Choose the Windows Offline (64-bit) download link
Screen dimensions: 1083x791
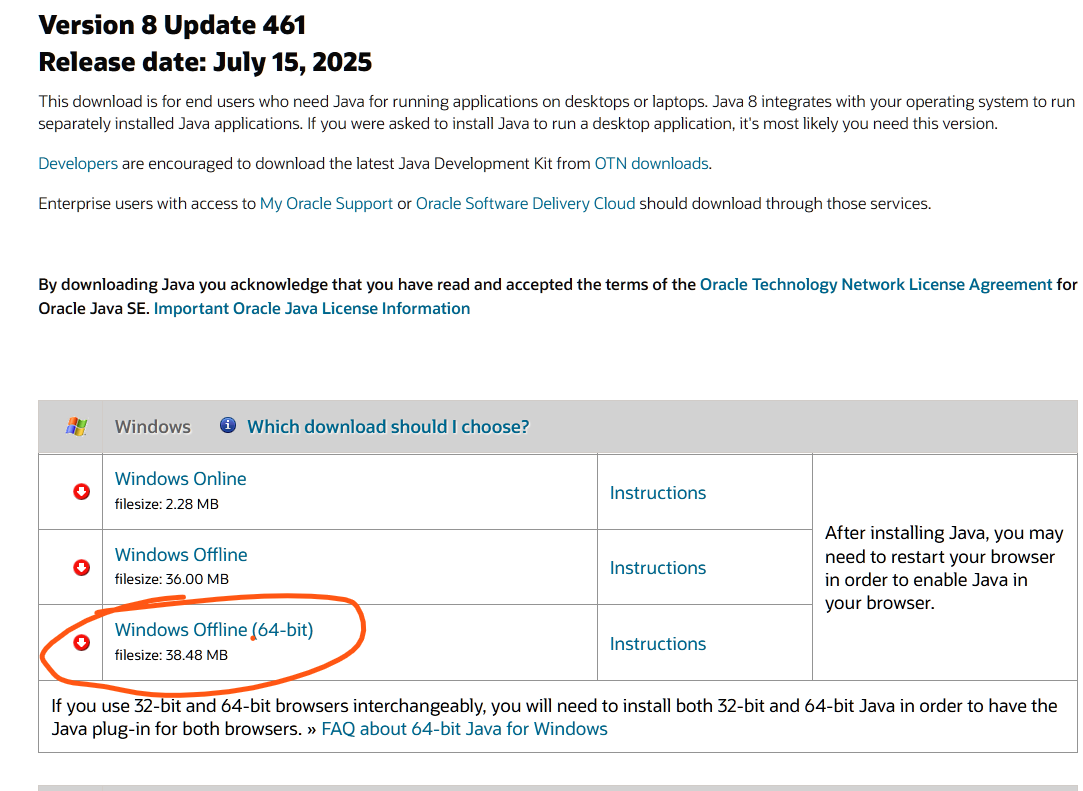click(x=213, y=630)
